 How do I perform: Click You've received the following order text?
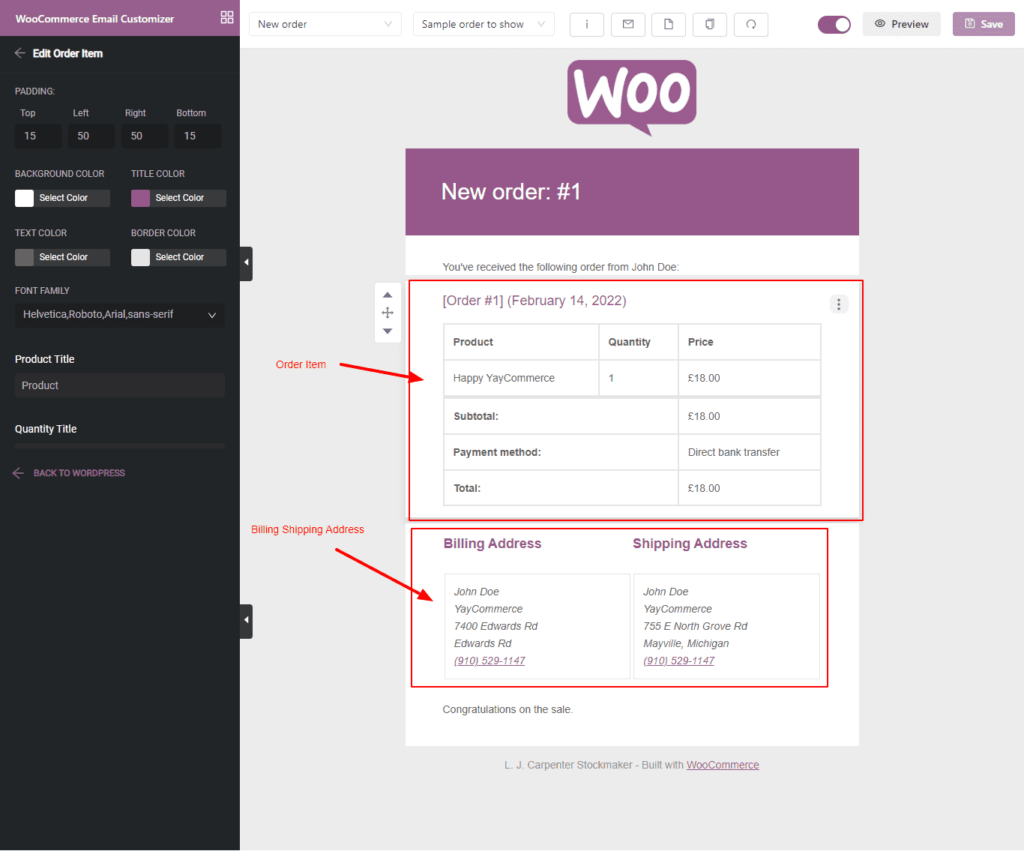560,266
